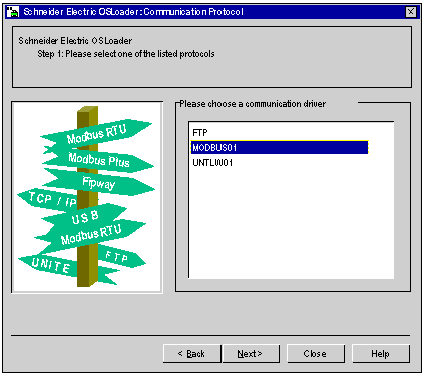Open Help for this dialog
The height and width of the screenshot is (376, 440).
click(381, 353)
